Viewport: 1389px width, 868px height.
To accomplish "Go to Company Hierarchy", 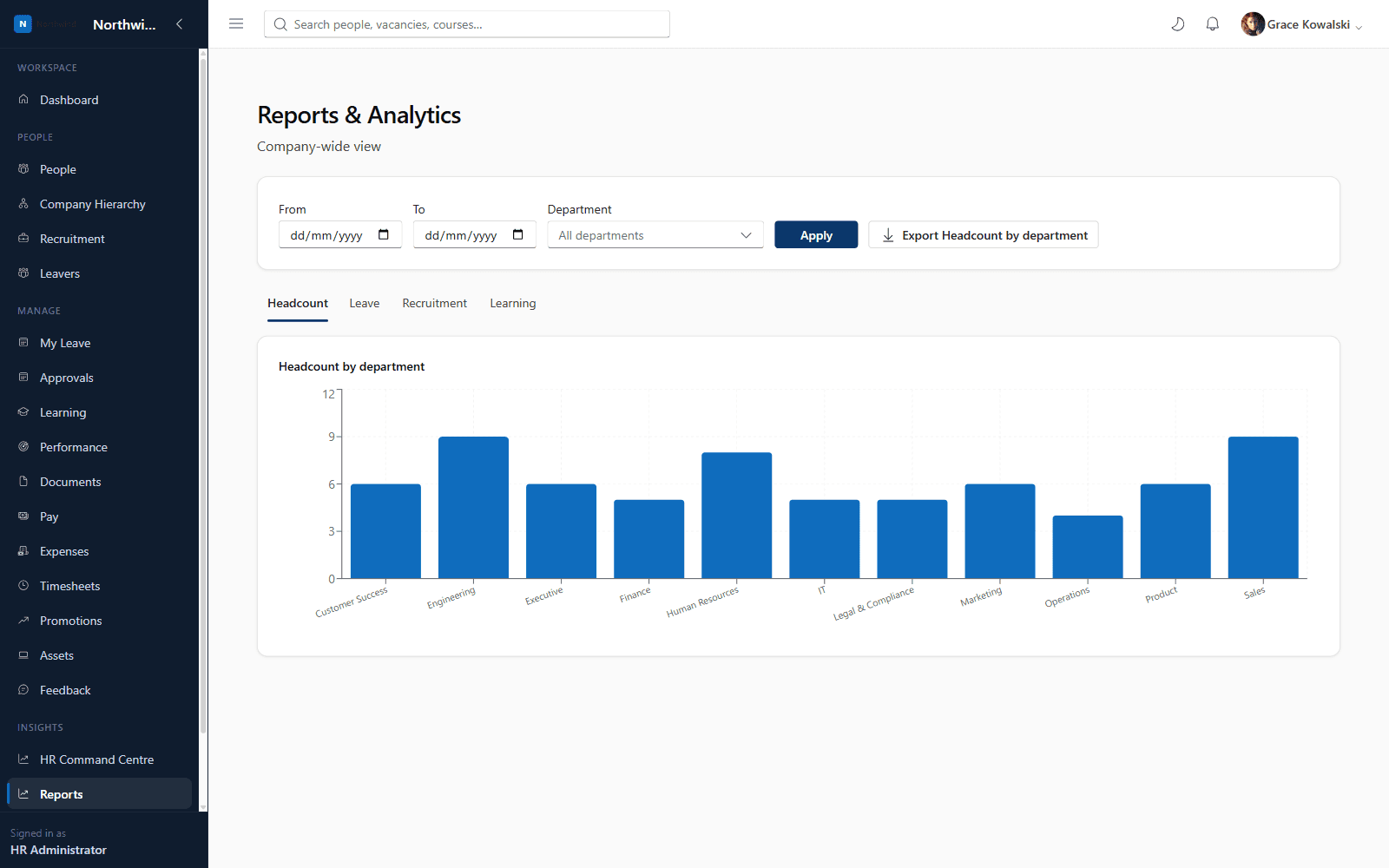I will coord(99,204).
